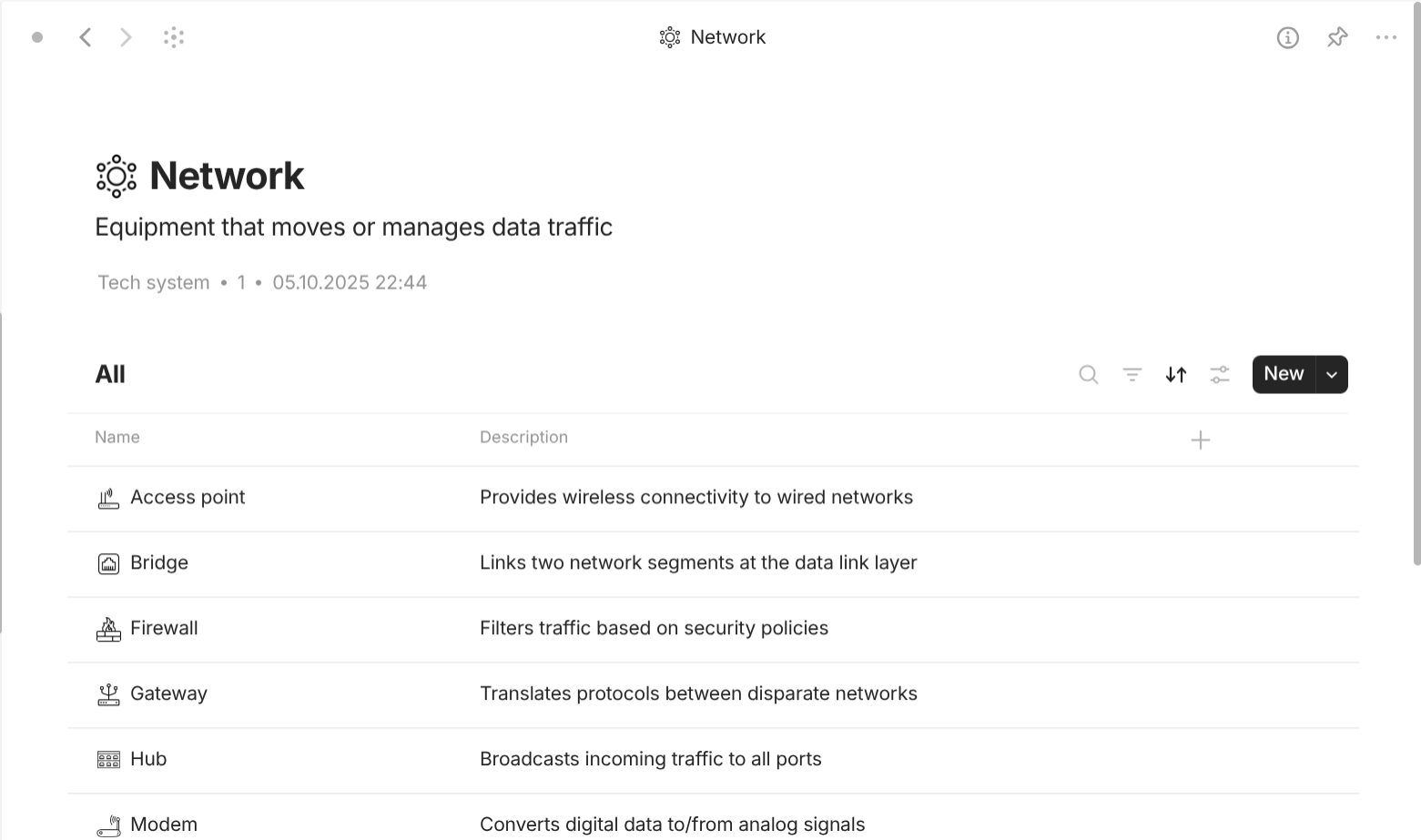Open the Firewall entry
Viewport: 1421px width, 840px height.
coord(164,629)
